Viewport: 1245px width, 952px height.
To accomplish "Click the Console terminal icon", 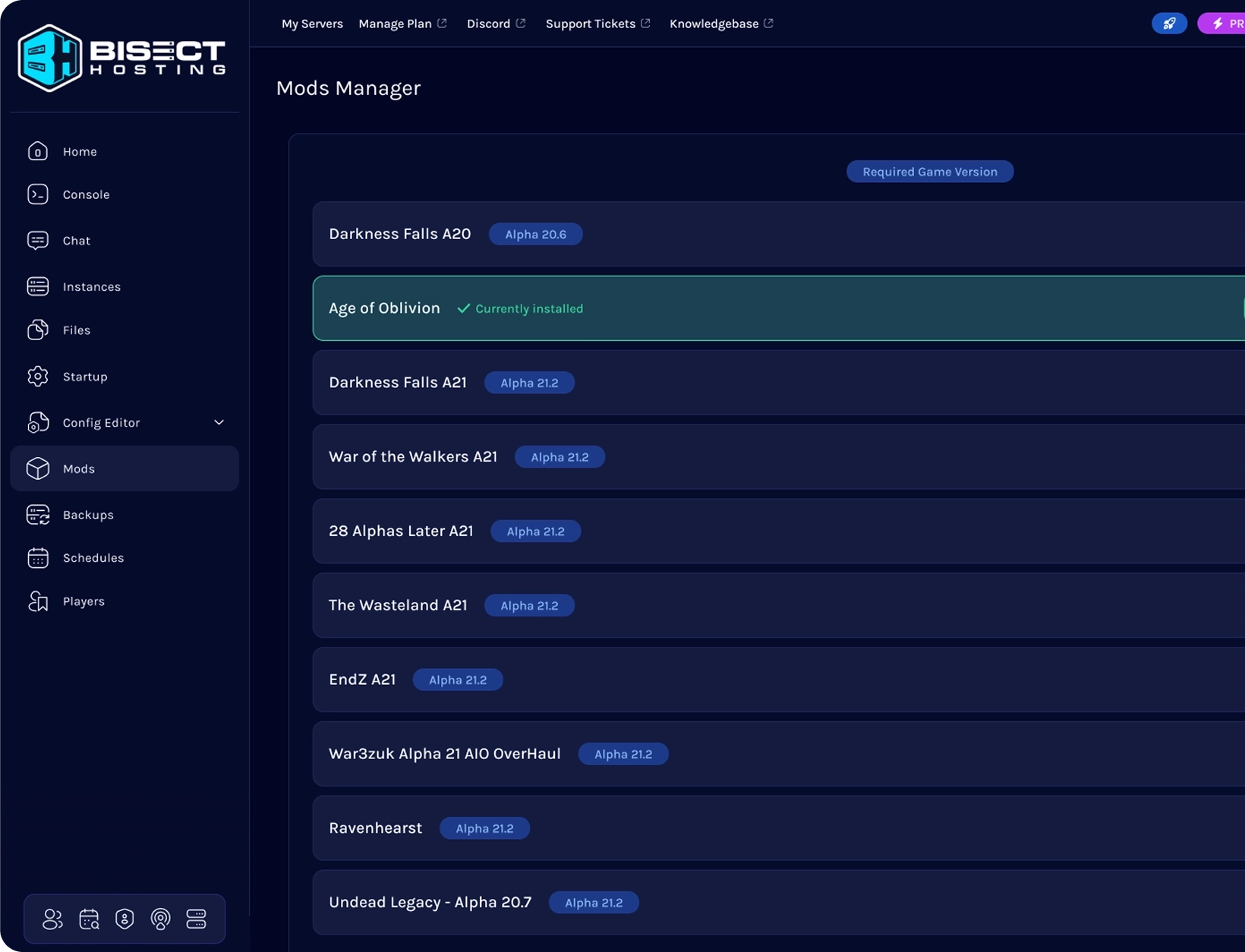I will (x=38, y=194).
